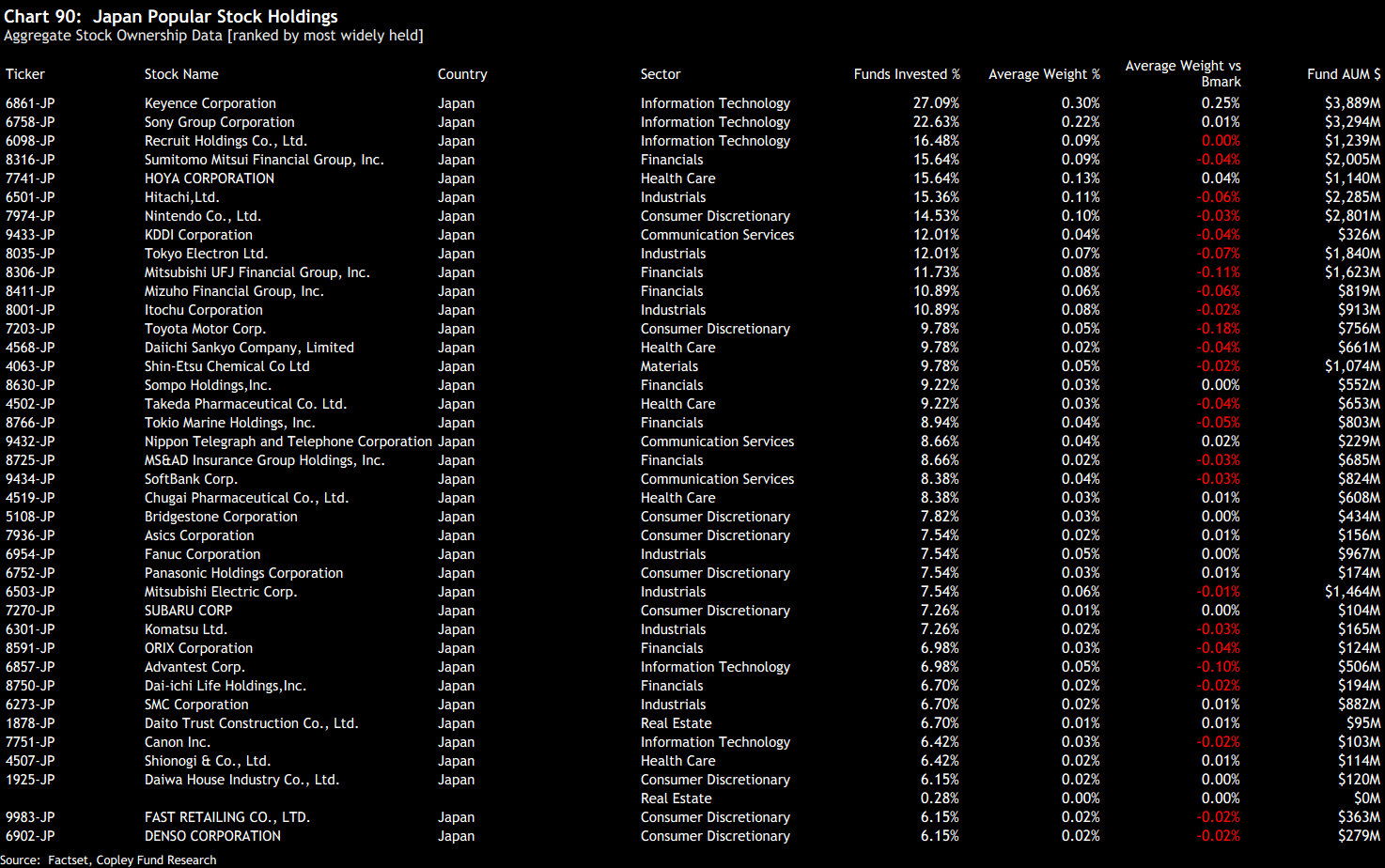
Task: Select the Country column header
Action: tap(462, 74)
